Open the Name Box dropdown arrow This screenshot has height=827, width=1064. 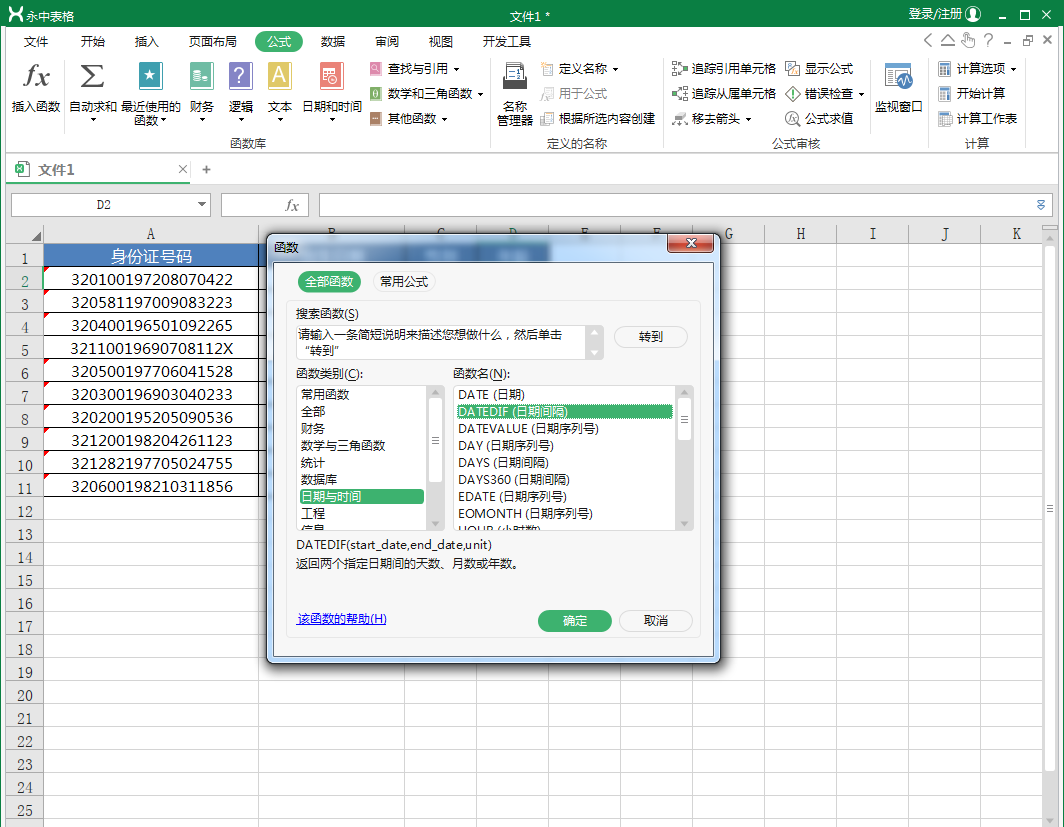202,204
